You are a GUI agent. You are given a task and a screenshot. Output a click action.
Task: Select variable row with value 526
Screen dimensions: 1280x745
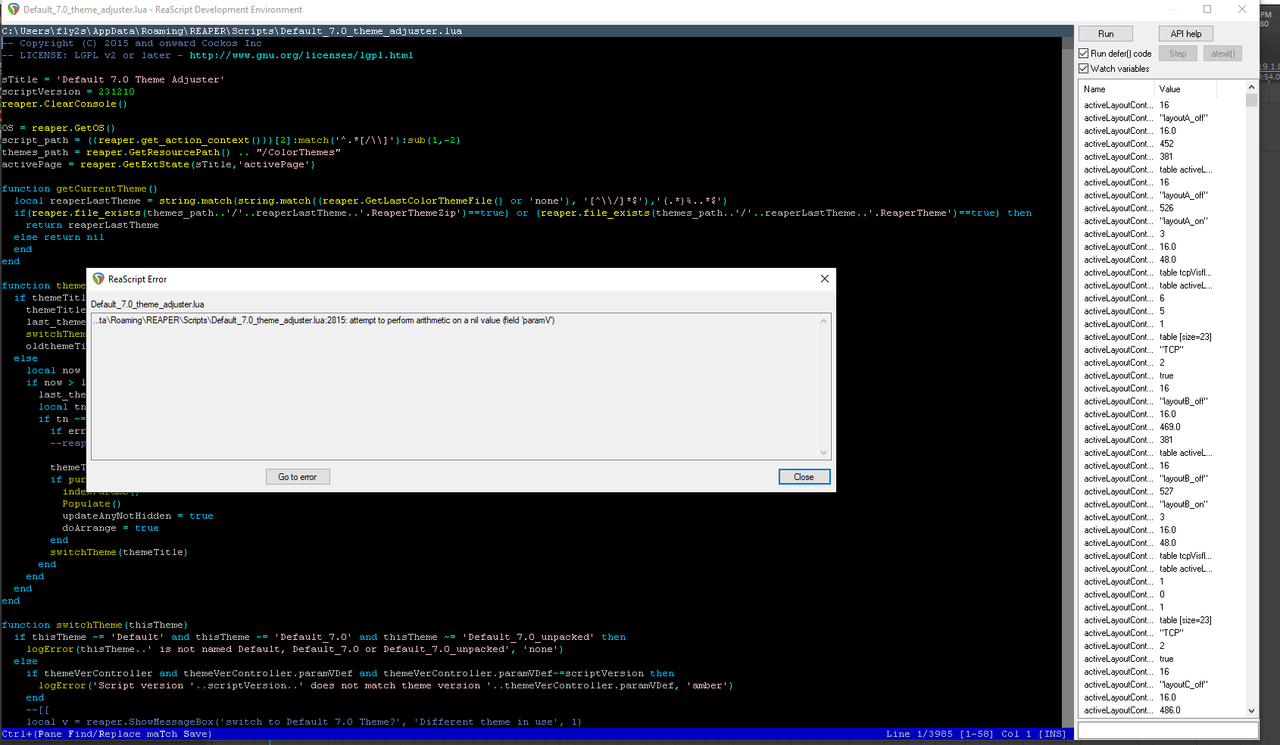click(1163, 208)
